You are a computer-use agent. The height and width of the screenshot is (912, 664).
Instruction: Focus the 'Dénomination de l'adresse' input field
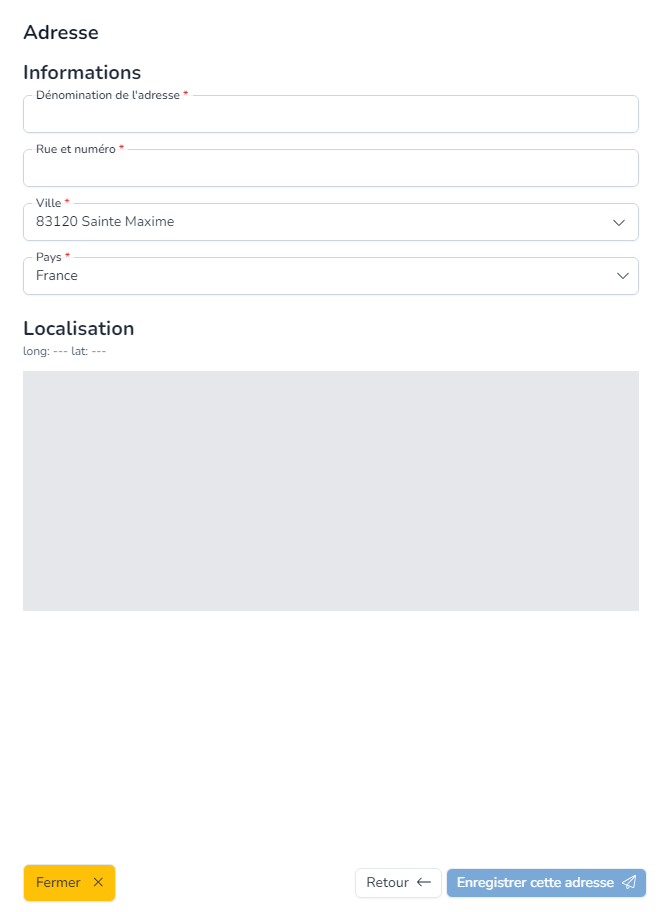(330, 117)
